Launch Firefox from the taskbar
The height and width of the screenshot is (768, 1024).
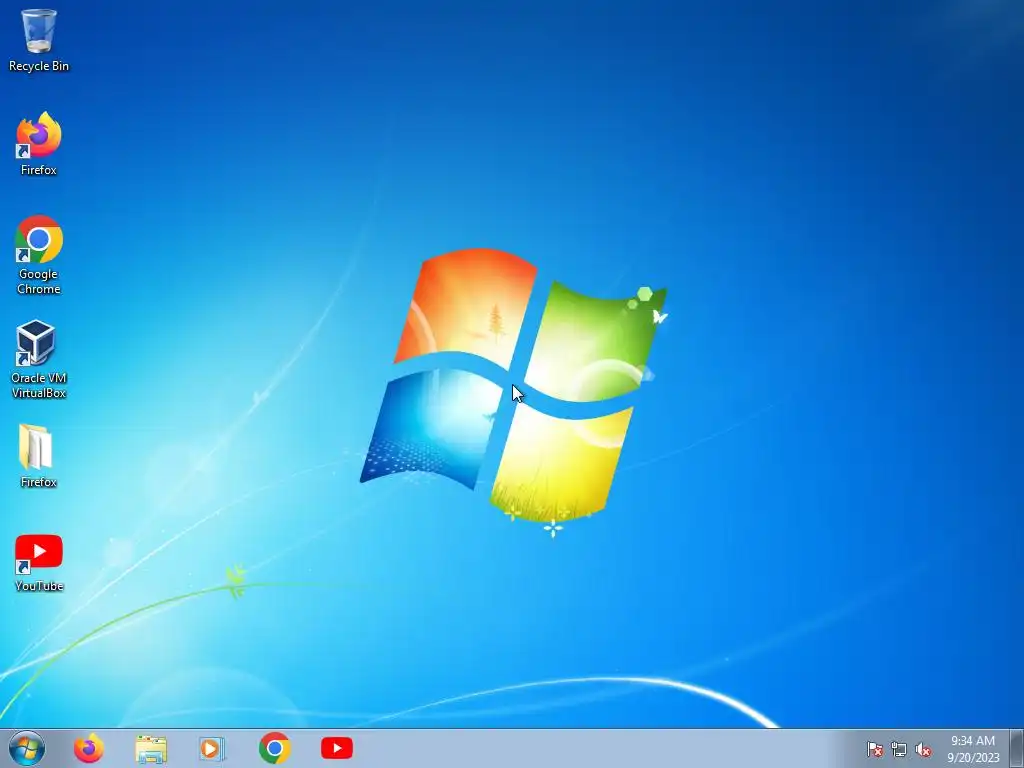click(89, 748)
